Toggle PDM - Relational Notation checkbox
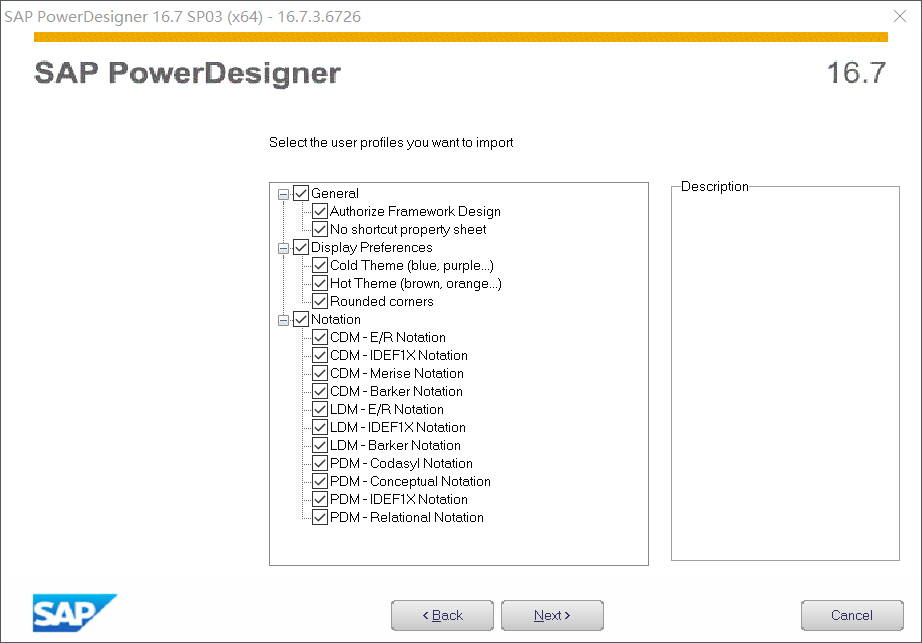This screenshot has height=643, width=922. (320, 517)
